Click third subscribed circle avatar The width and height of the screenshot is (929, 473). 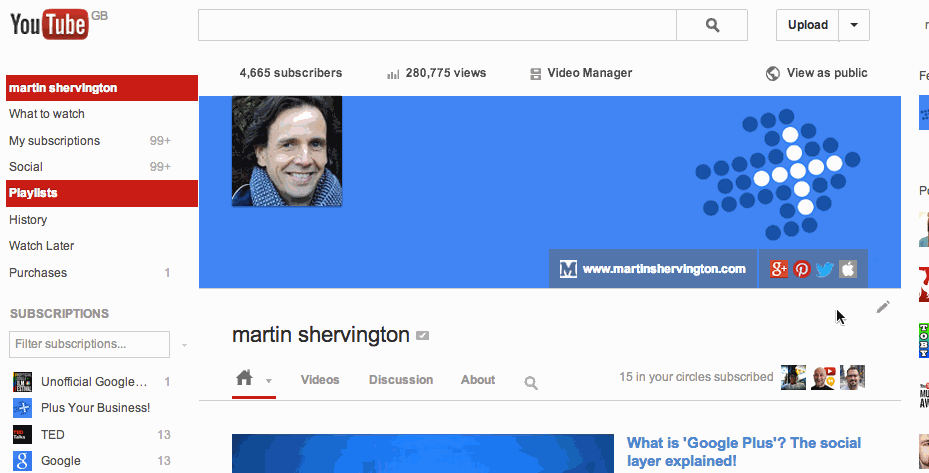tap(853, 377)
